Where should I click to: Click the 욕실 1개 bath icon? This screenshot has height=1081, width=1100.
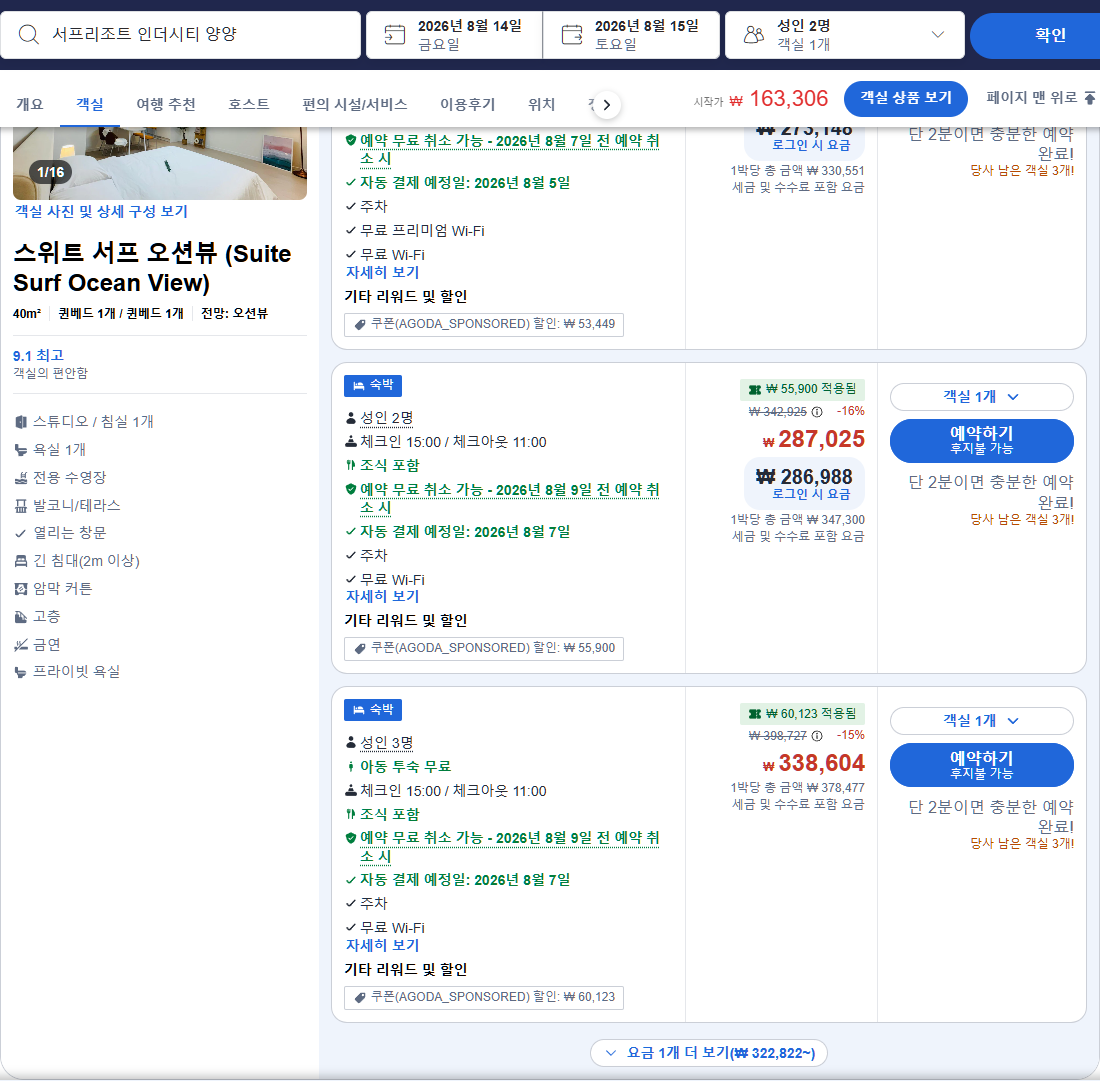click(x=21, y=450)
